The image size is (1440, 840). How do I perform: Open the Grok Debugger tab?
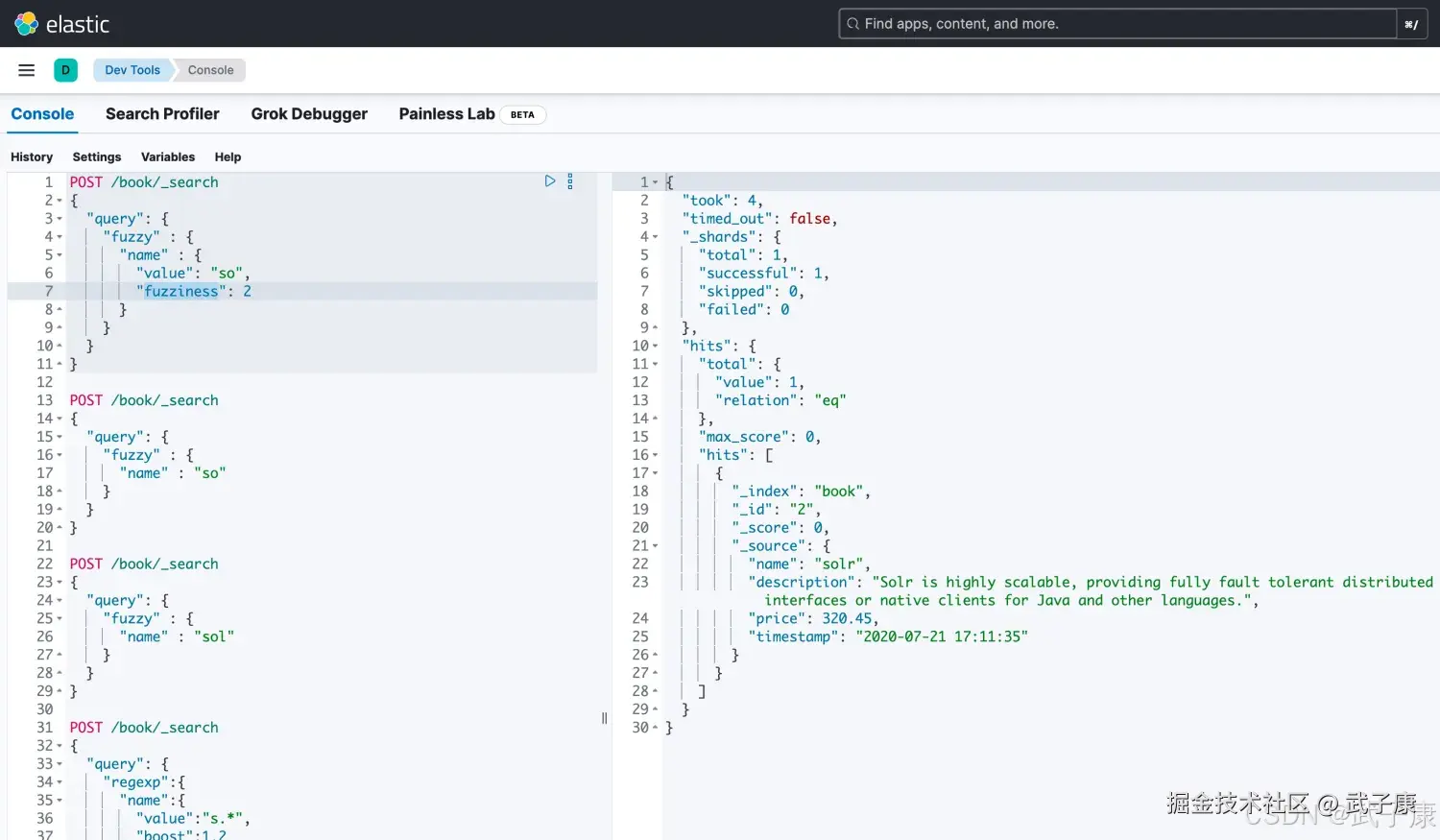(x=309, y=114)
